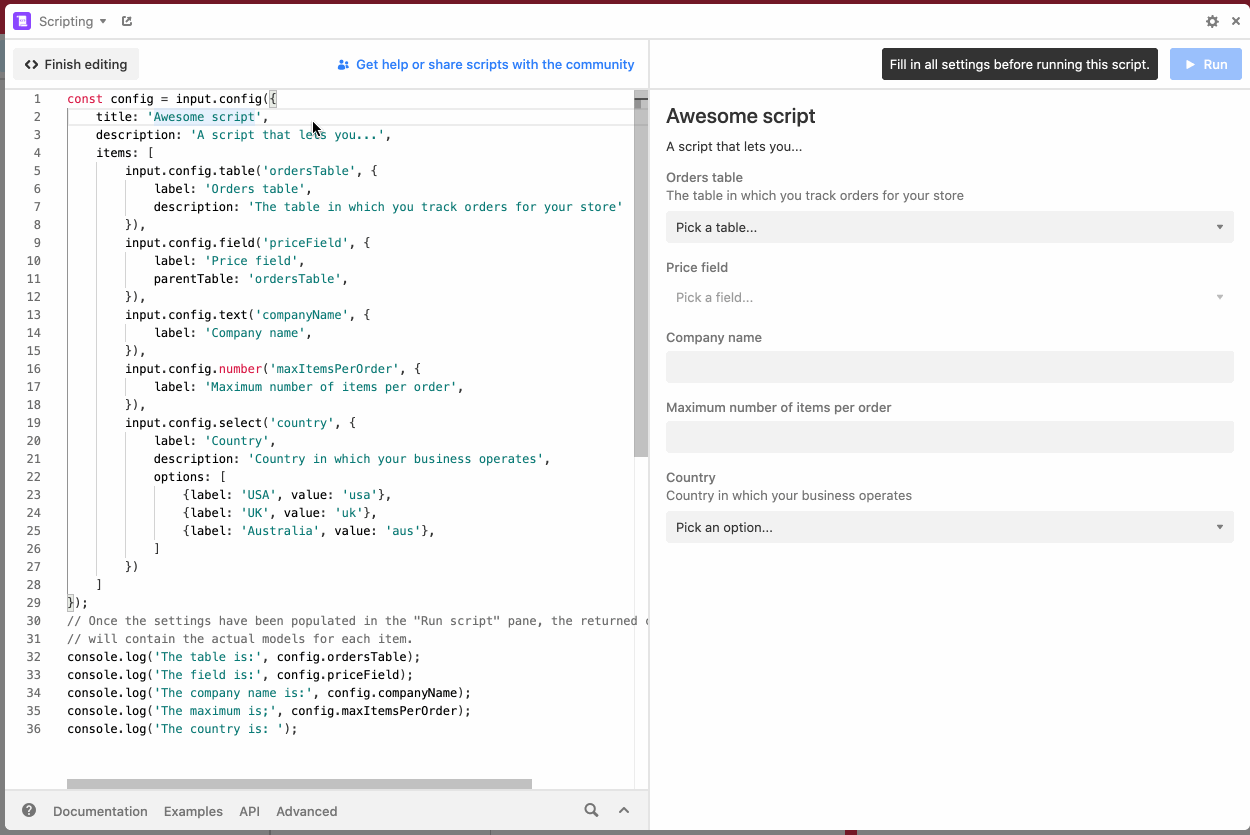This screenshot has width=1250, height=835.
Task: Open the Price field picker dropdown
Action: coord(950,297)
